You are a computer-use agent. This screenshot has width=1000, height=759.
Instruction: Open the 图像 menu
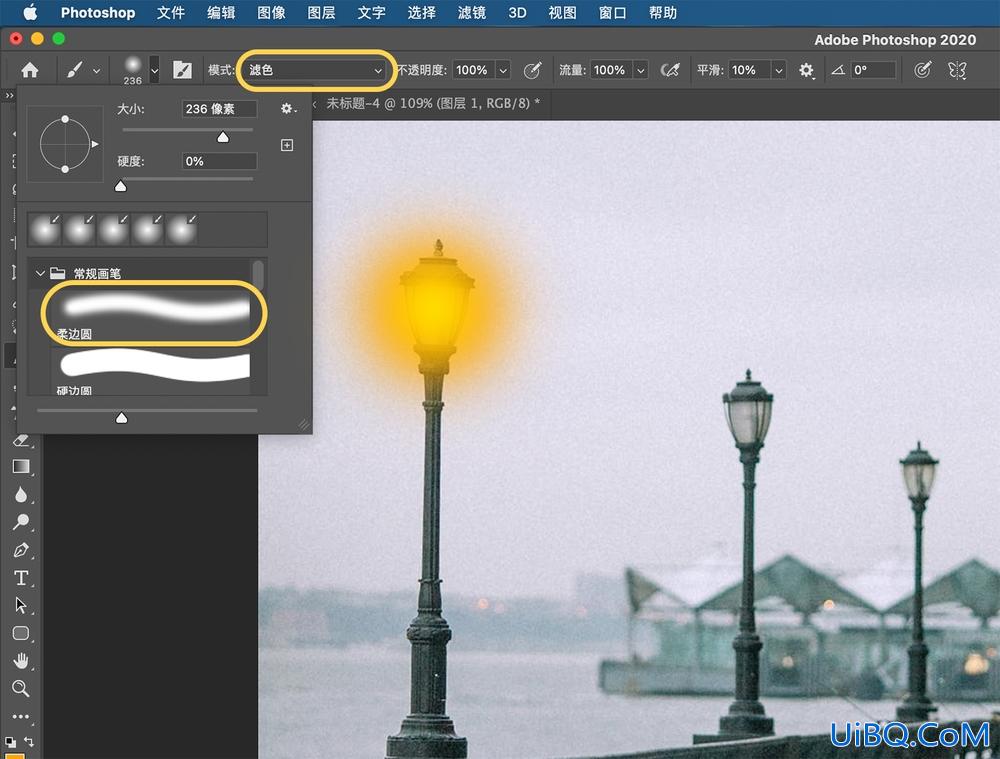coord(271,13)
